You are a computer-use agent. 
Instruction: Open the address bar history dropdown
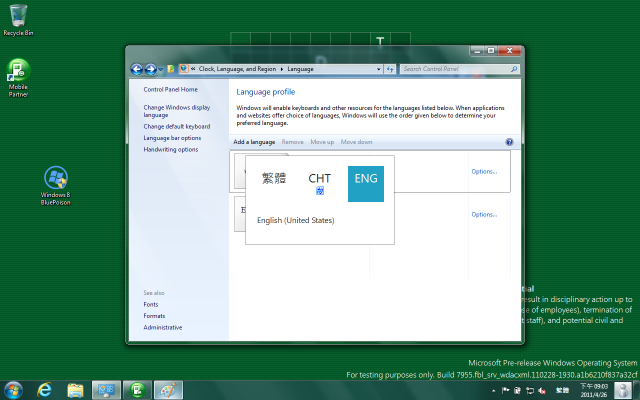(x=379, y=69)
